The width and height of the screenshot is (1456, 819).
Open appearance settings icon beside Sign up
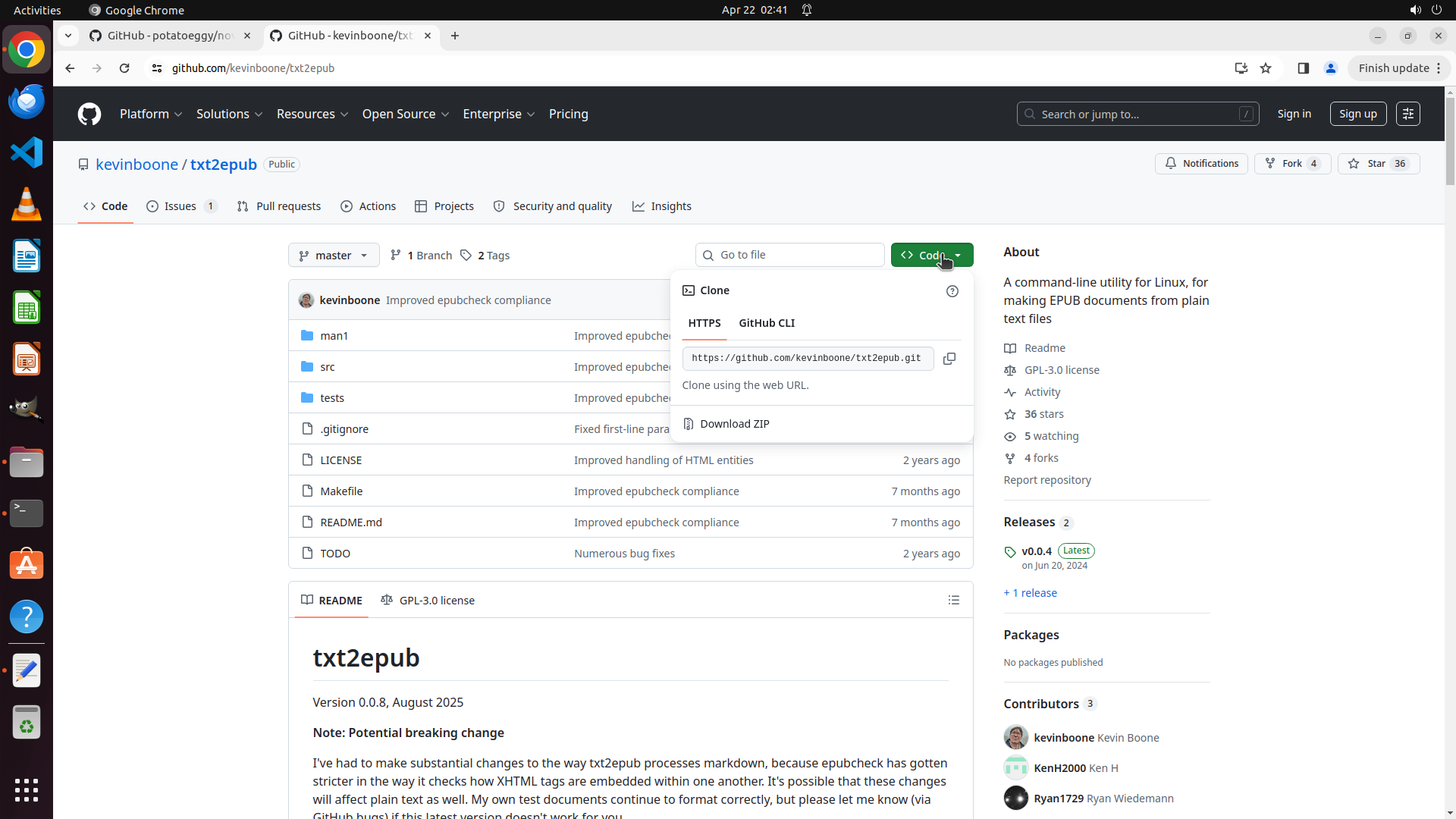1407,114
